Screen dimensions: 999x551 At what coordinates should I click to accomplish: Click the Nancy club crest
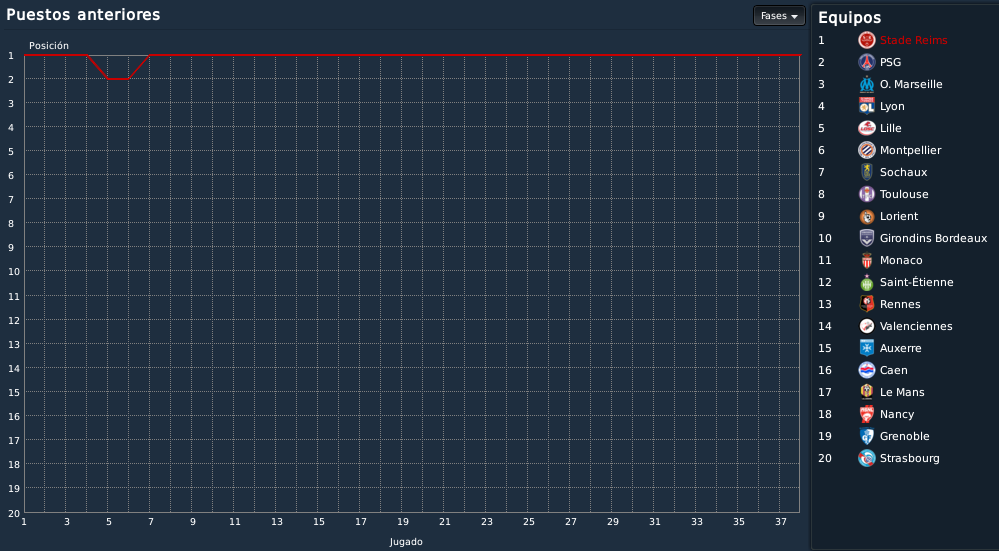[x=866, y=414]
